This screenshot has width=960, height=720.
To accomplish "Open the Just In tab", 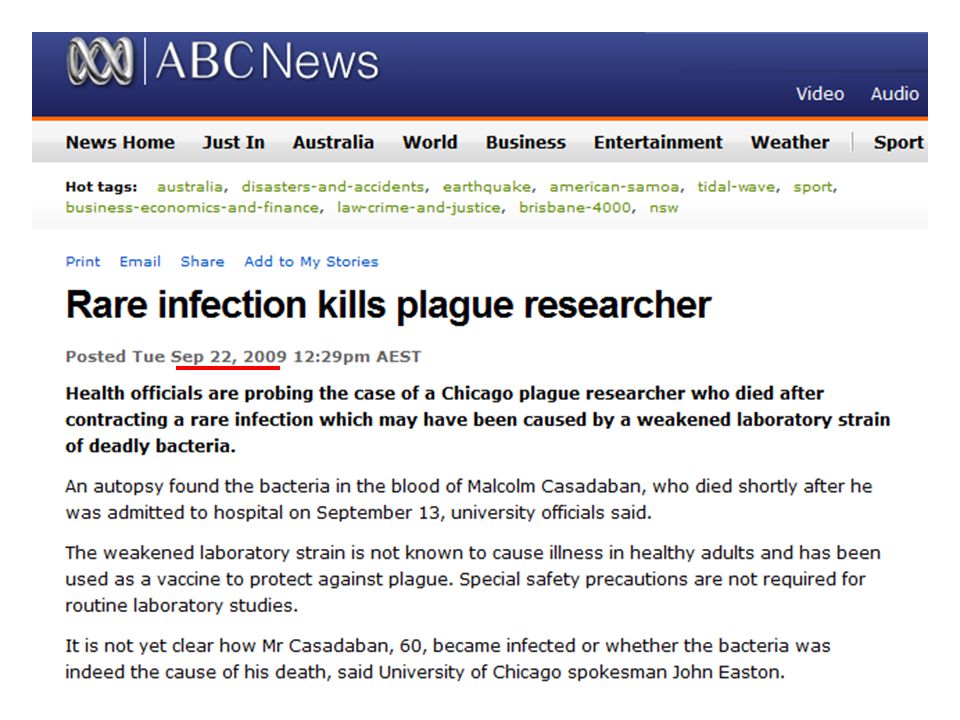I will coord(234,142).
